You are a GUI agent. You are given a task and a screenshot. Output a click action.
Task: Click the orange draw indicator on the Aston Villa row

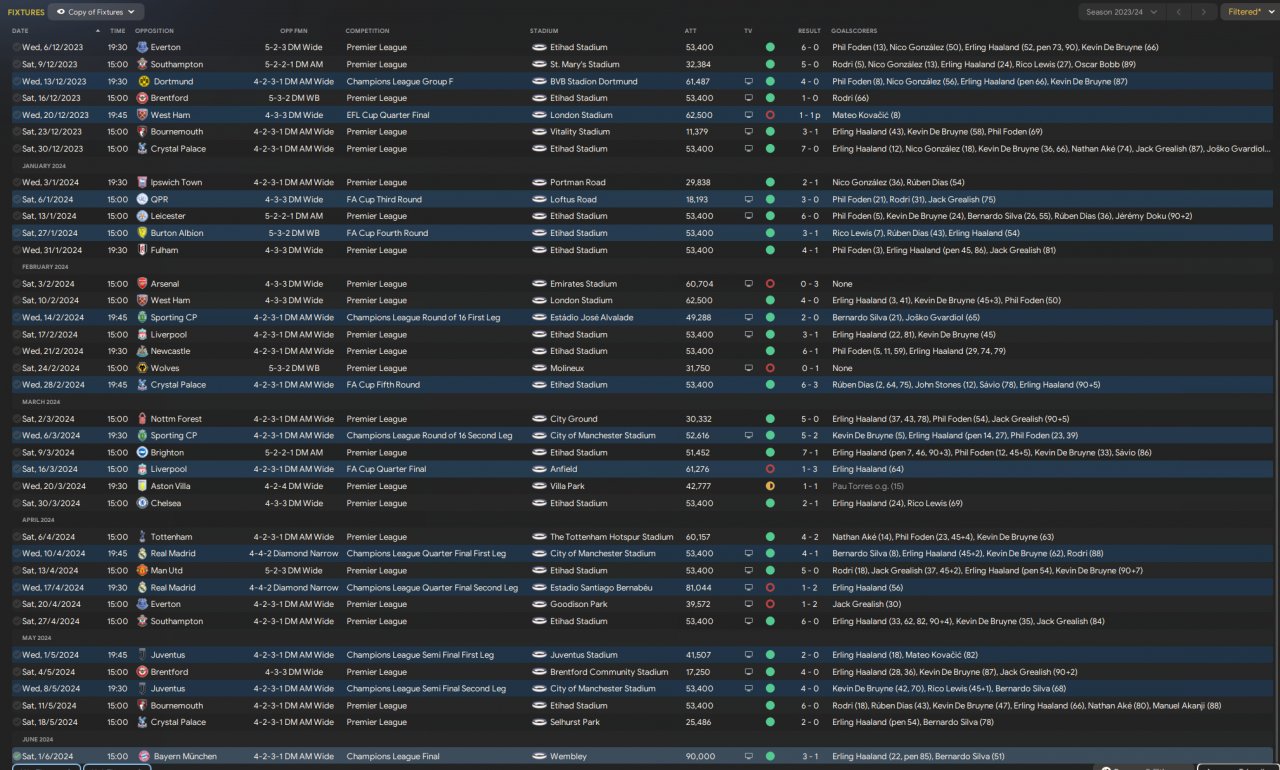click(770, 486)
